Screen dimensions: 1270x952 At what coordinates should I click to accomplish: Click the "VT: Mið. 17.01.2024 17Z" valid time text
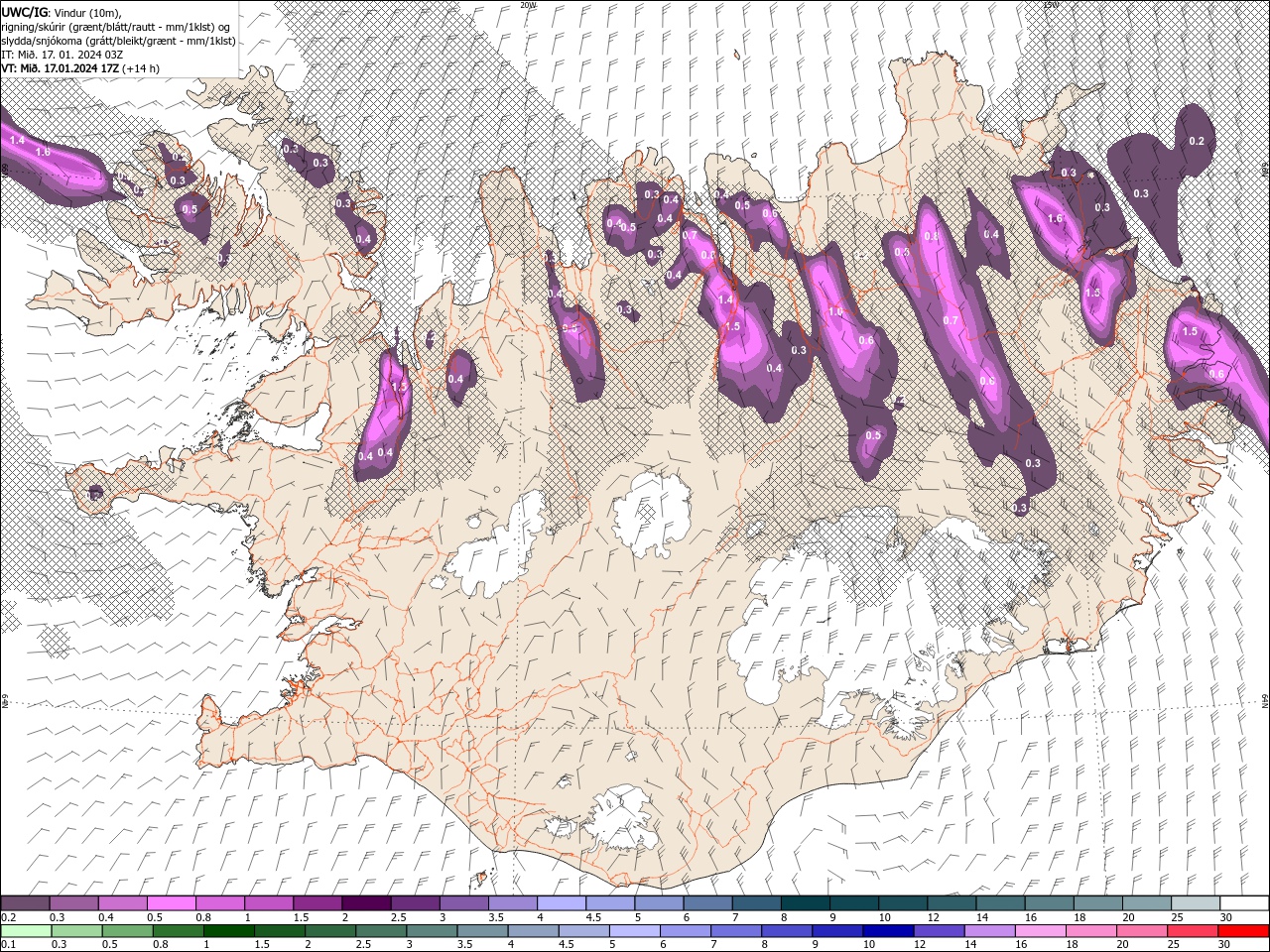click(61, 68)
